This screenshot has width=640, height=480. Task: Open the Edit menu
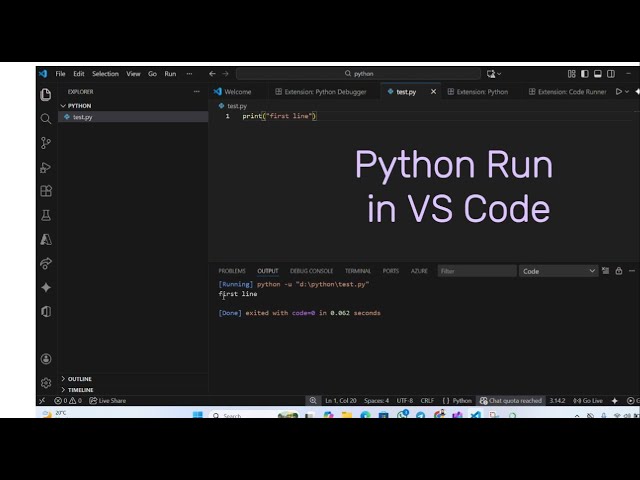(x=79, y=74)
